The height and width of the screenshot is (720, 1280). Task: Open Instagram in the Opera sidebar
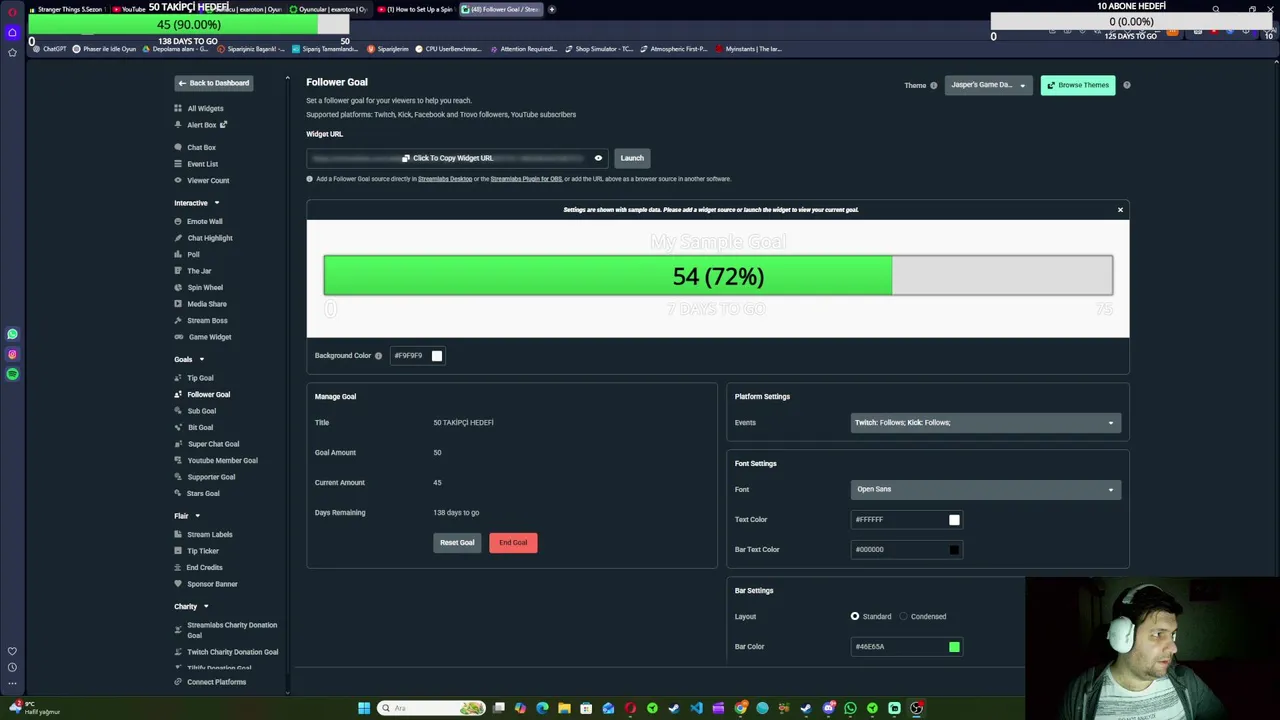coord(12,354)
